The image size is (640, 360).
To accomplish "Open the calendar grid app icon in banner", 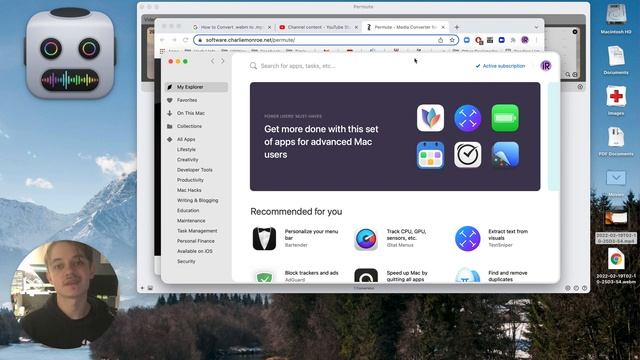I will click(x=431, y=155).
